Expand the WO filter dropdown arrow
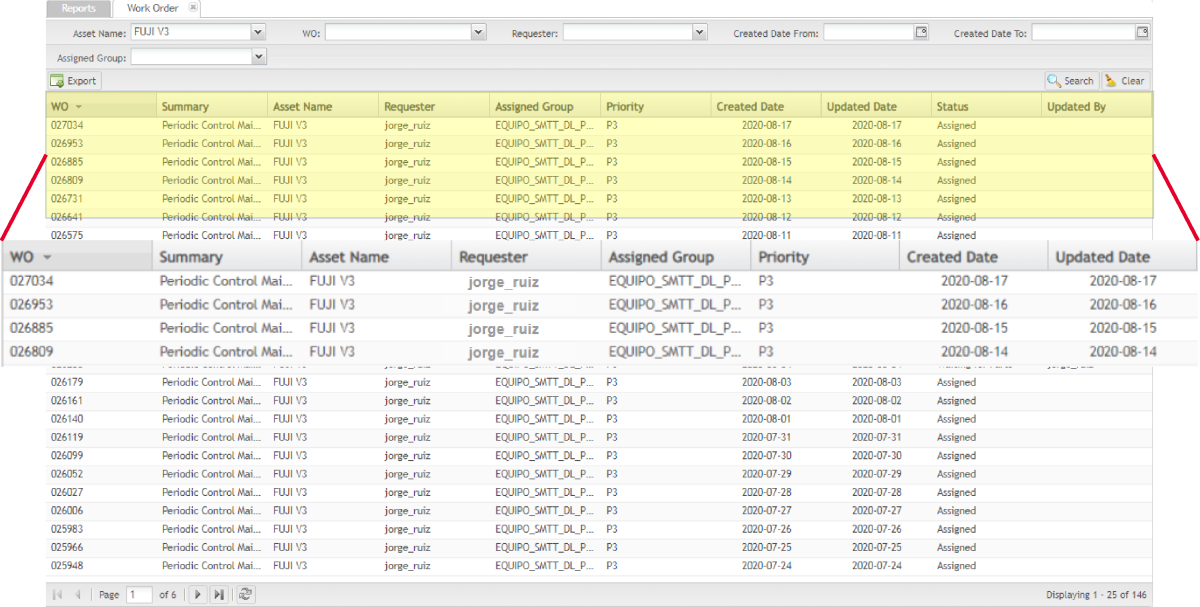The width and height of the screenshot is (1200, 607). click(x=478, y=33)
